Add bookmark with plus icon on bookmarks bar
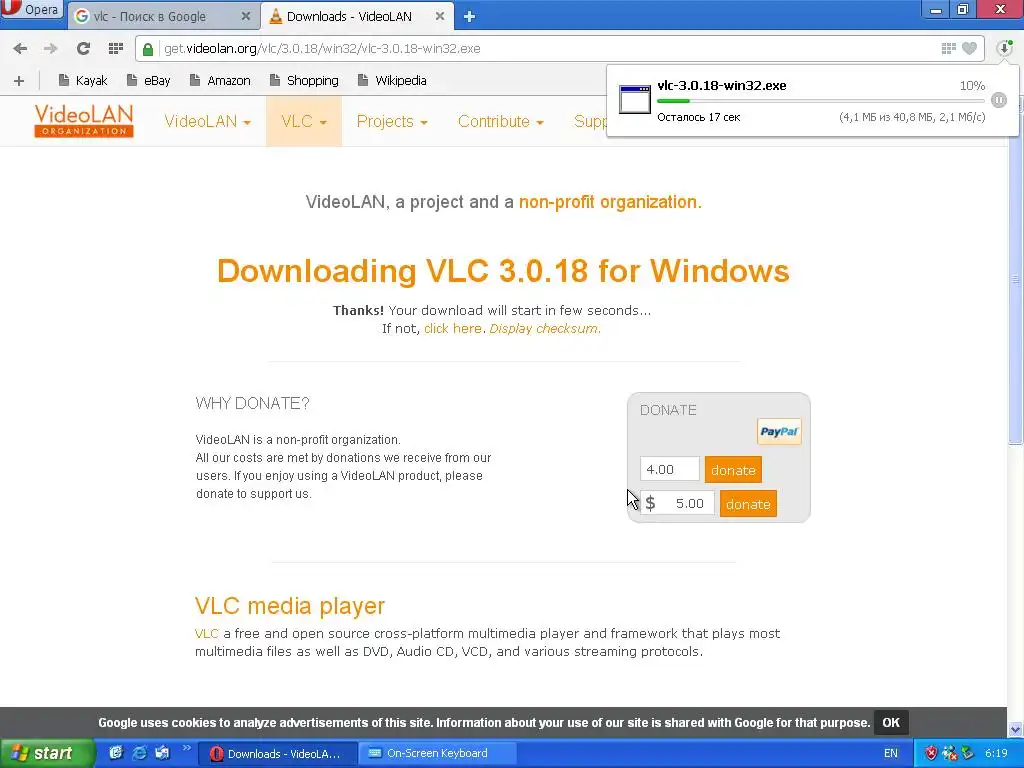1024x768 pixels. (19, 80)
